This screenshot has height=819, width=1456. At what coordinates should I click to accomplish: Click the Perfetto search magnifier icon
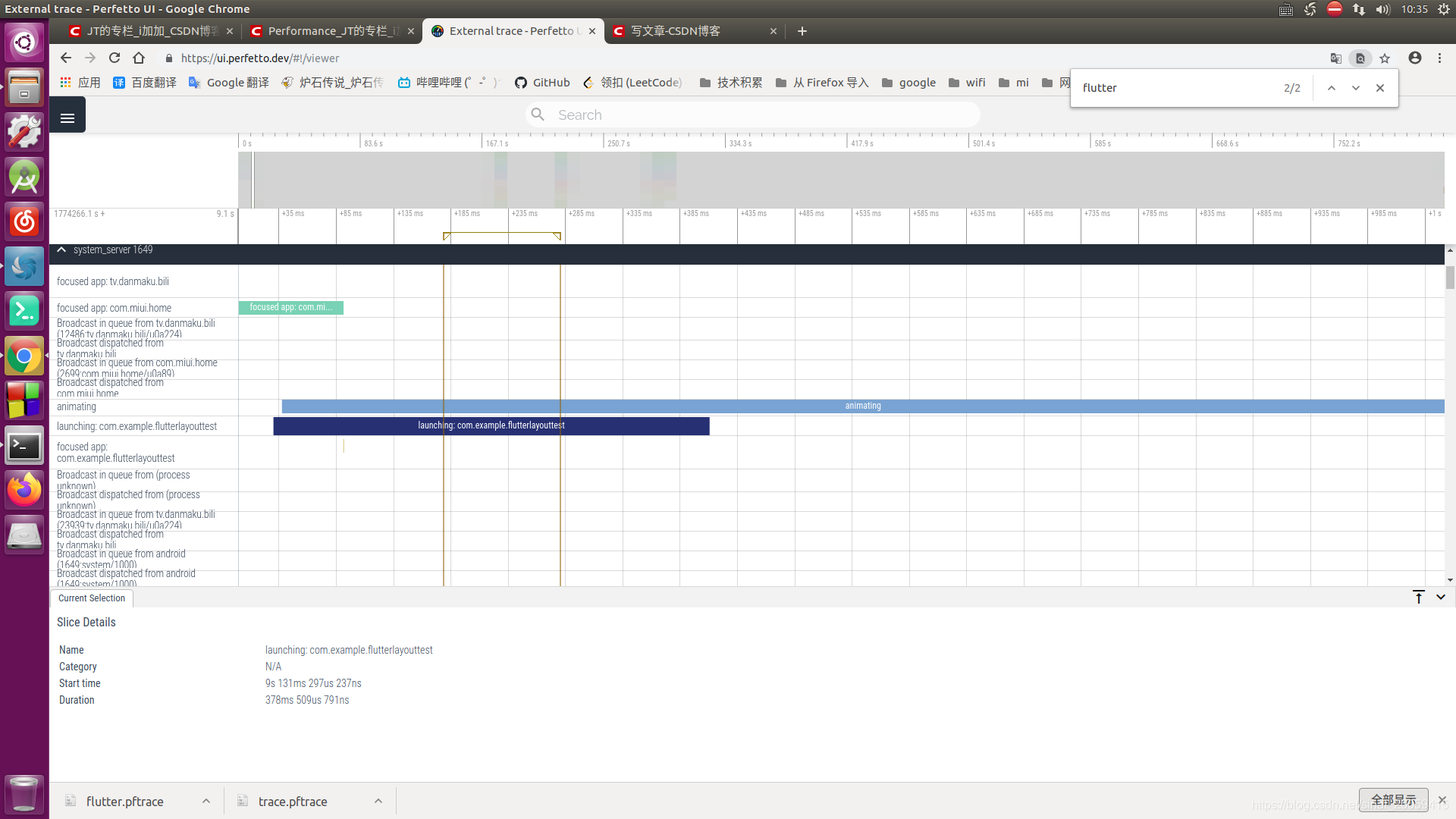tap(538, 115)
